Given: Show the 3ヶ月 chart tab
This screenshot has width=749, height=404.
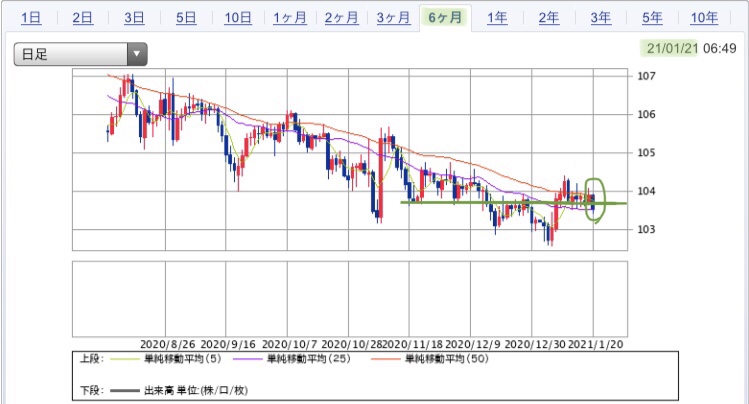Looking at the screenshot, I should [393, 17].
